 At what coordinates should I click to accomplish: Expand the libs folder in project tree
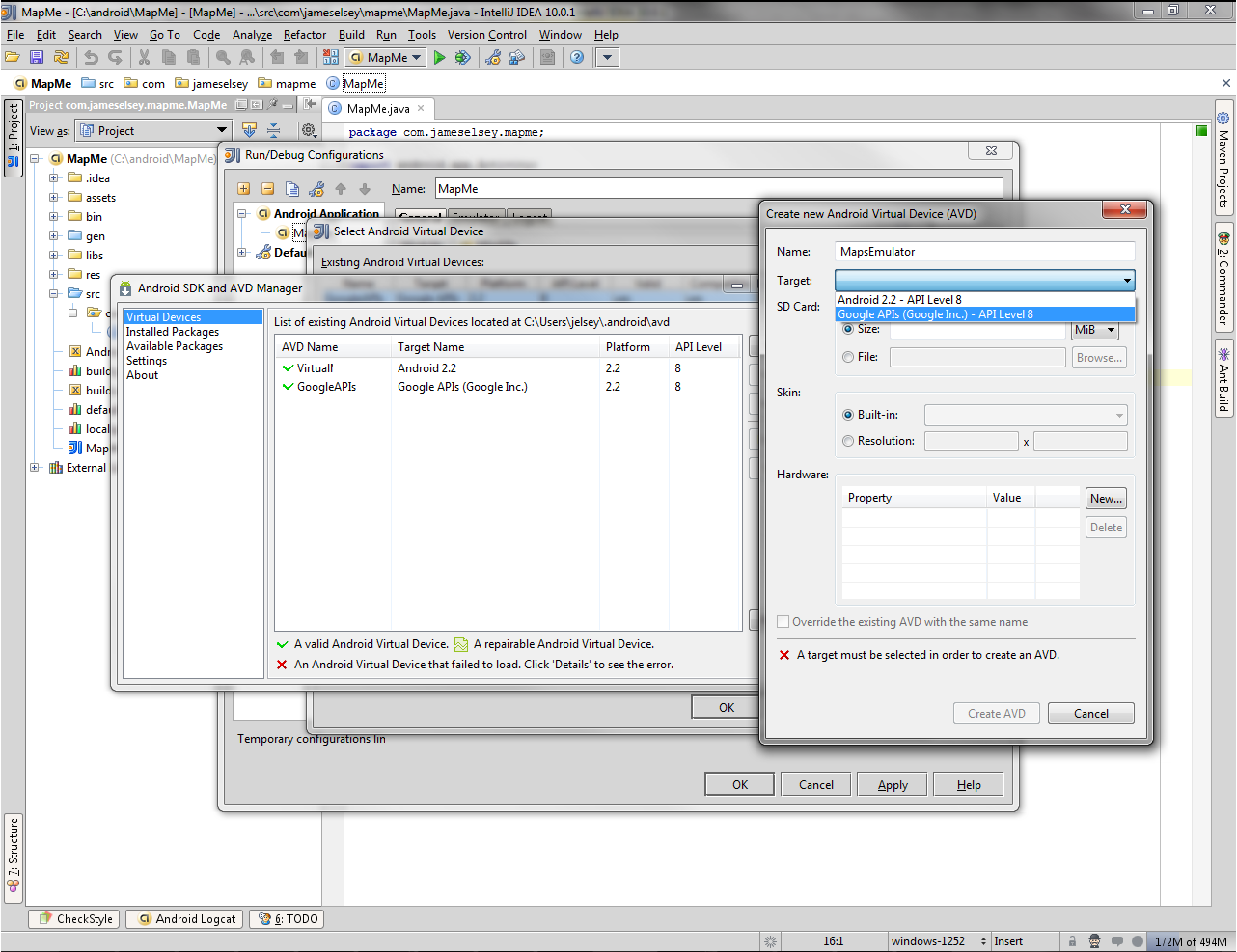55,256
